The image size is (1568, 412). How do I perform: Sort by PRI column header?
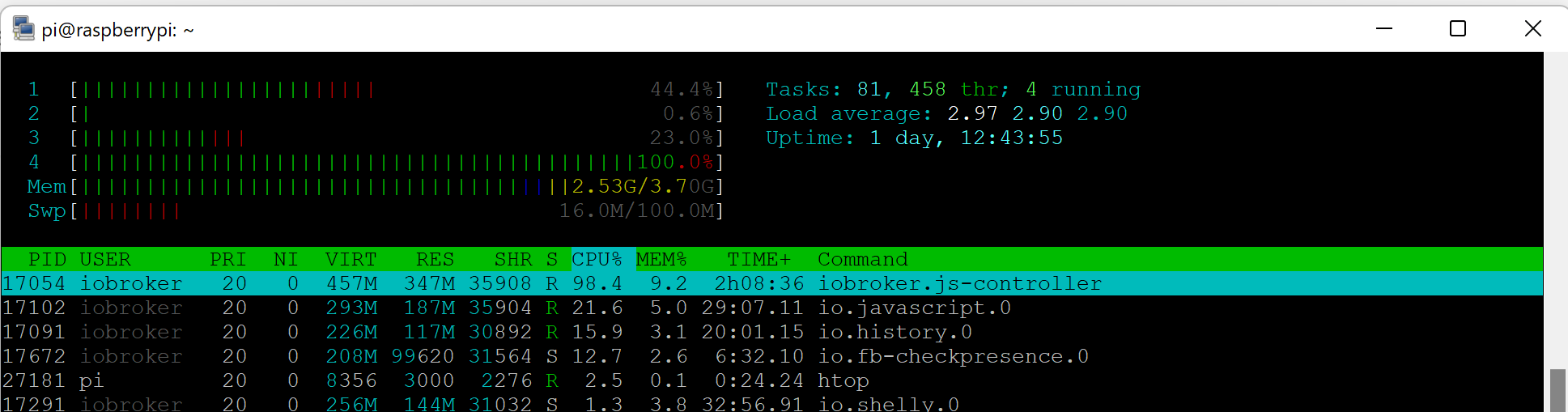tap(227, 259)
